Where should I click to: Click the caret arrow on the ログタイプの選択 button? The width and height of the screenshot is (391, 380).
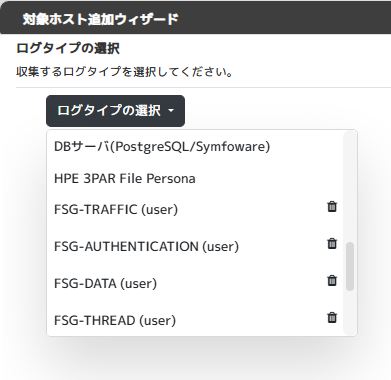point(171,111)
